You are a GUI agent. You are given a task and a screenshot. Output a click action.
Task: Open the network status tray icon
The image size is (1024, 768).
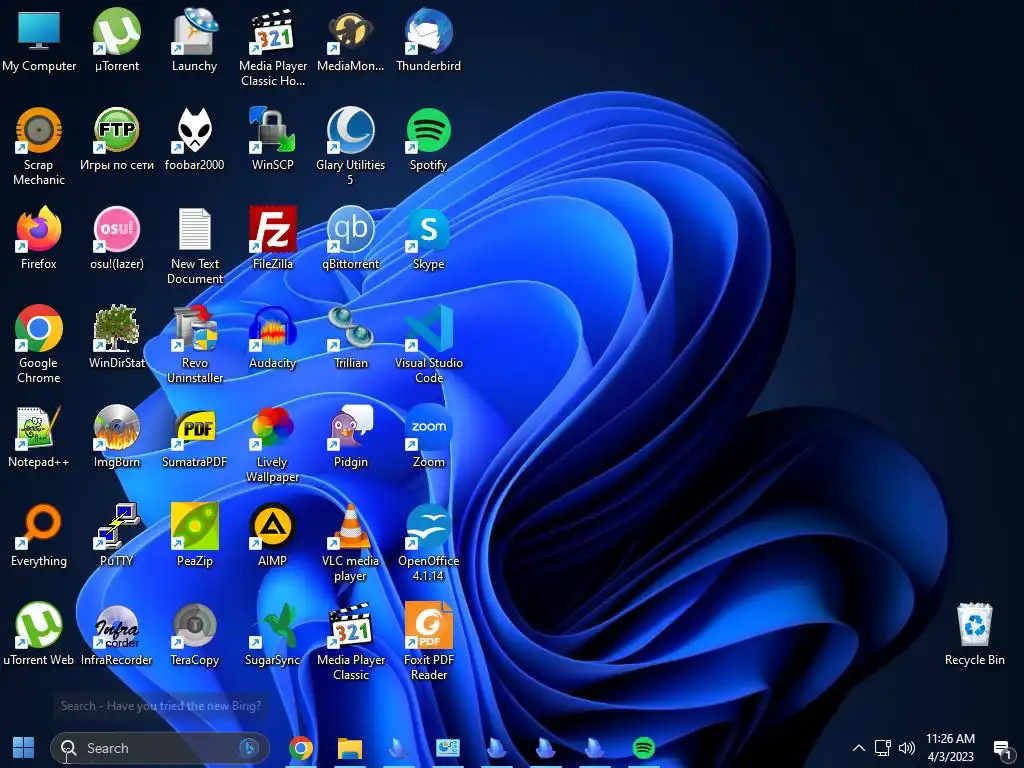click(x=883, y=748)
